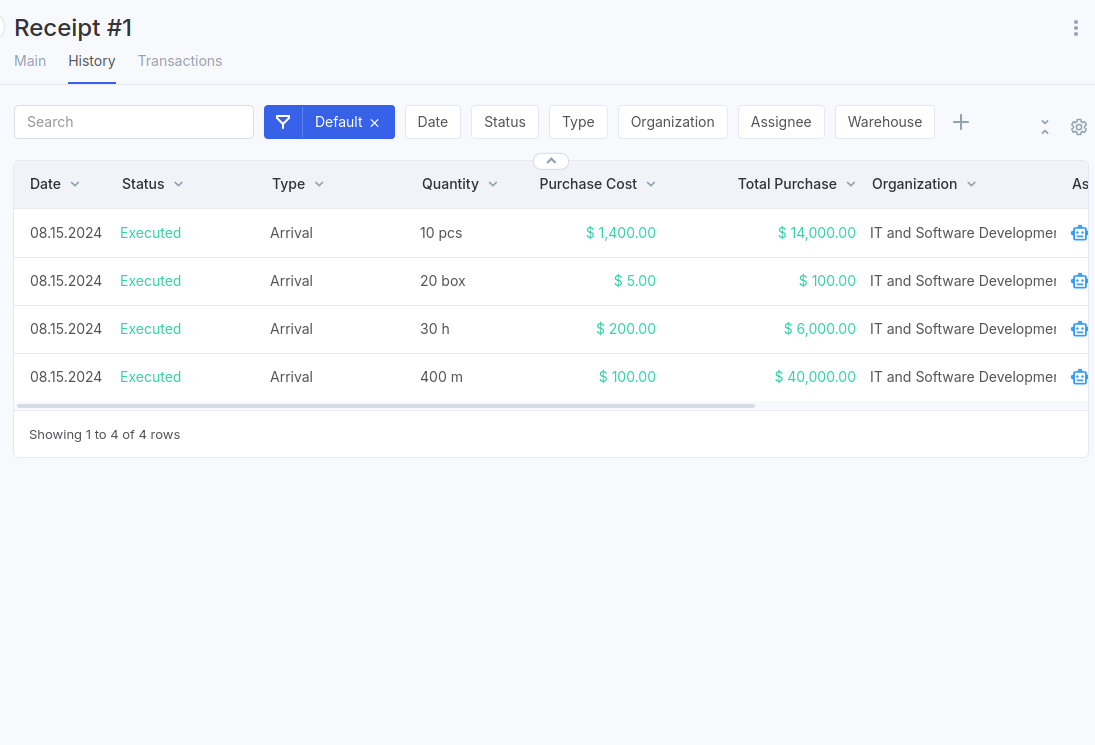1095x745 pixels.
Task: Click the Organization filter button
Action: click(x=672, y=122)
